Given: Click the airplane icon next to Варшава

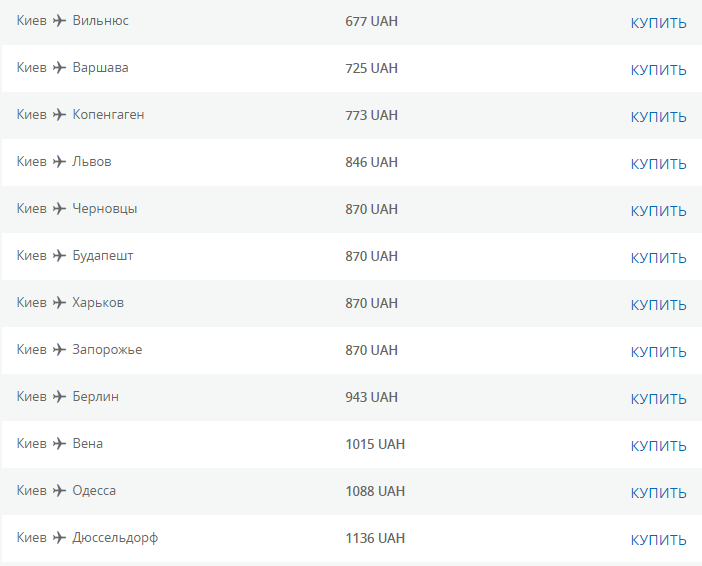Looking at the screenshot, I should (x=60, y=68).
